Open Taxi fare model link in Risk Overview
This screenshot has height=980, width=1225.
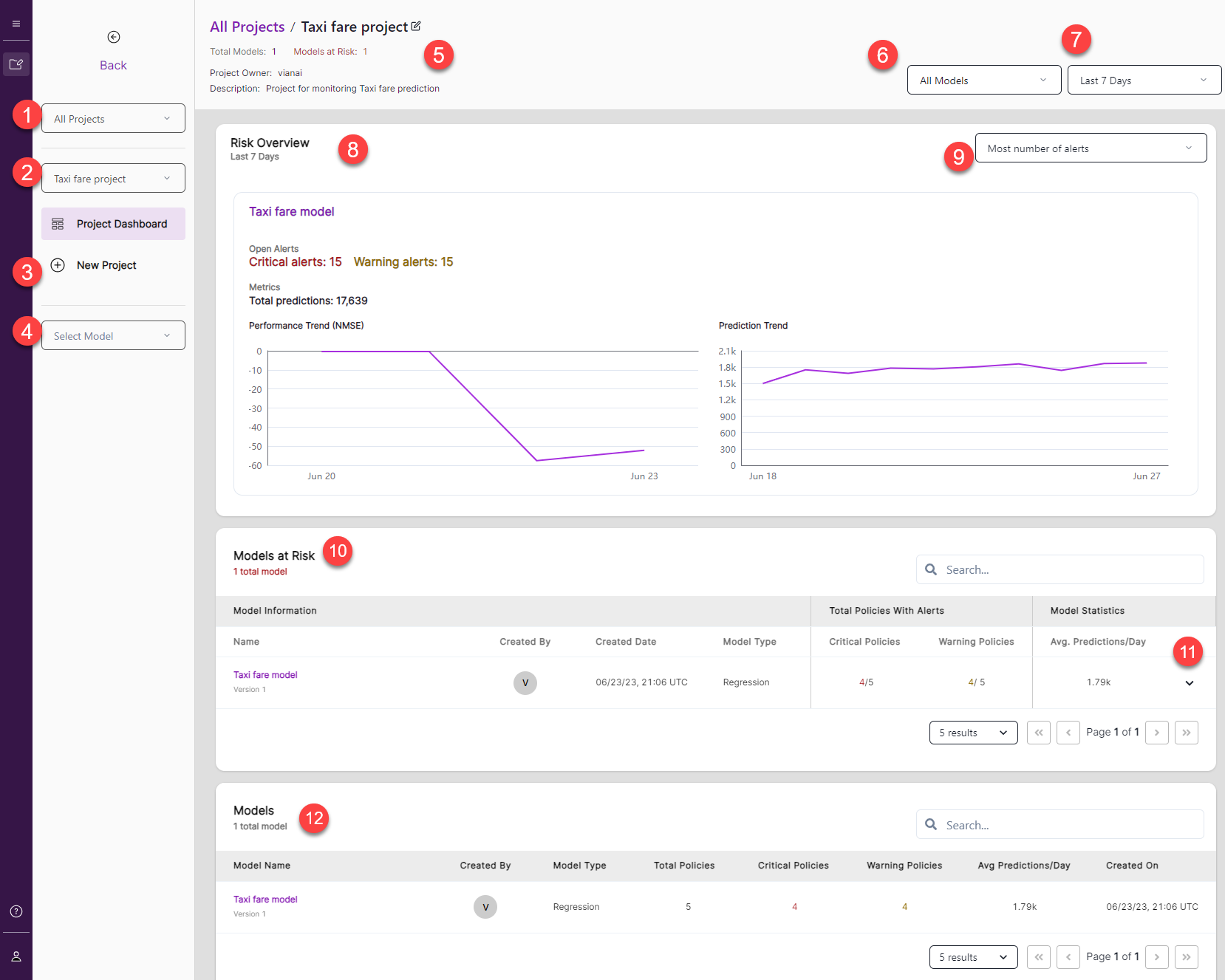point(291,212)
